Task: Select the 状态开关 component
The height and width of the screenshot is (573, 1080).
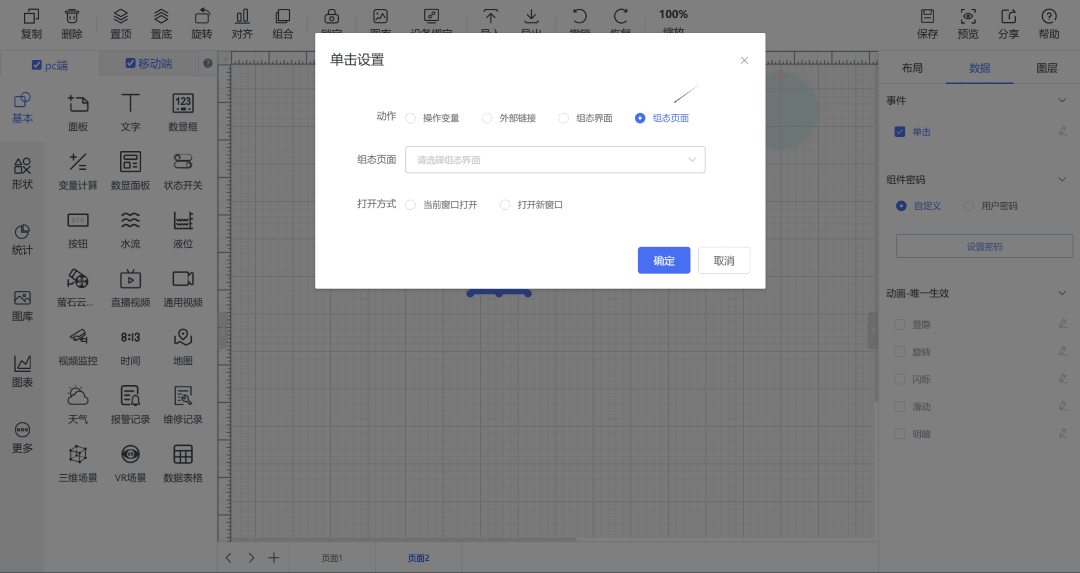Action: click(183, 171)
